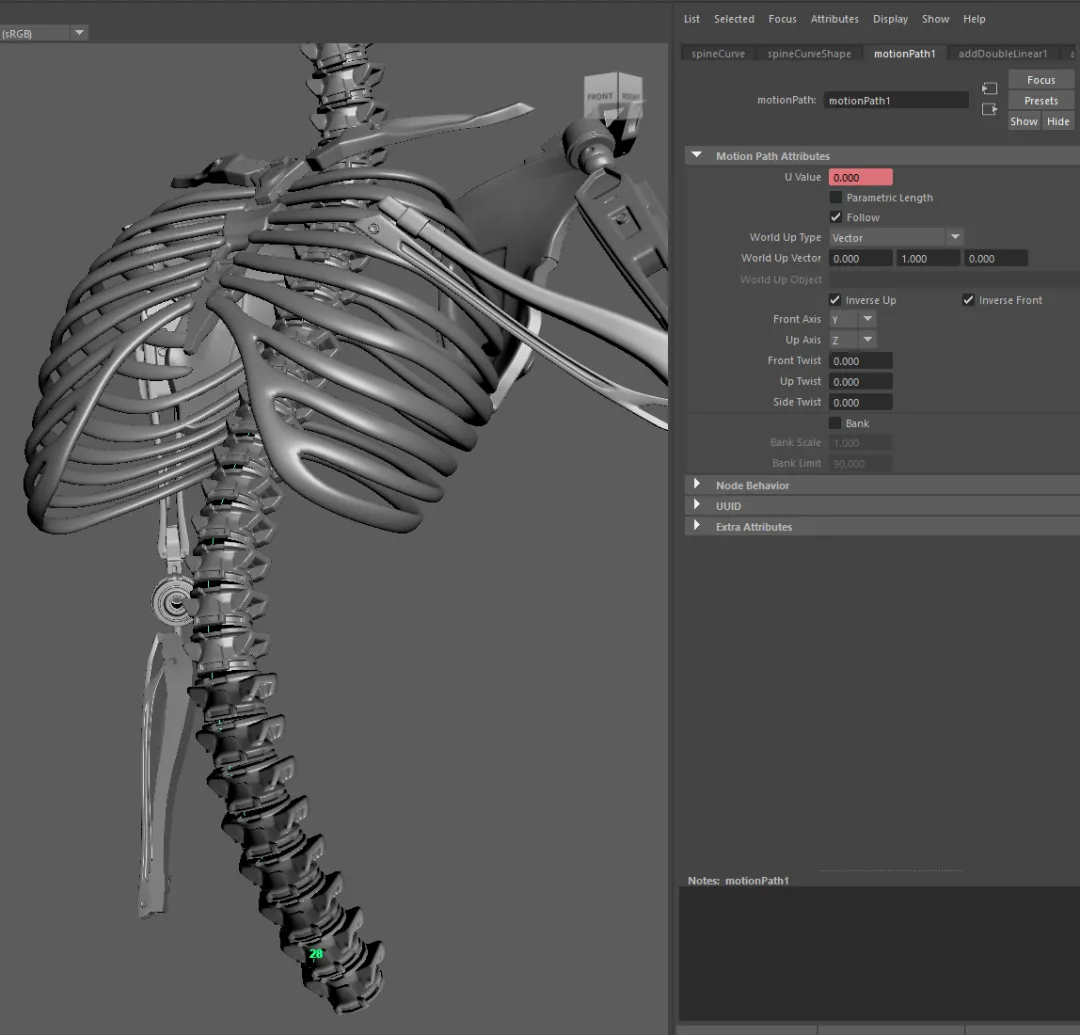Click the Side Twist field
This screenshot has width=1080, height=1035.
[x=860, y=402]
